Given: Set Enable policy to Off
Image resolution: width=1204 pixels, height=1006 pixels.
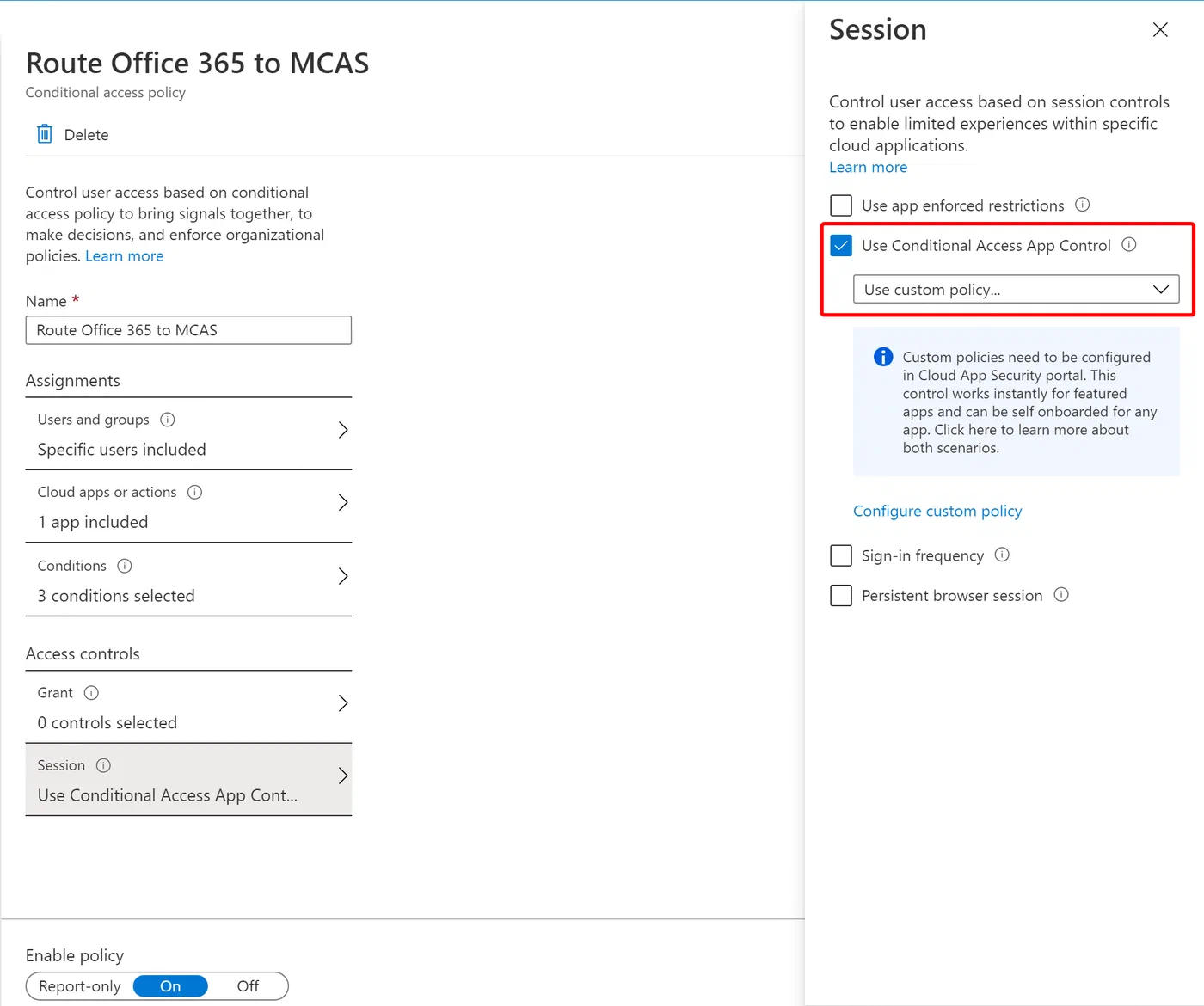Looking at the screenshot, I should 248,986.
